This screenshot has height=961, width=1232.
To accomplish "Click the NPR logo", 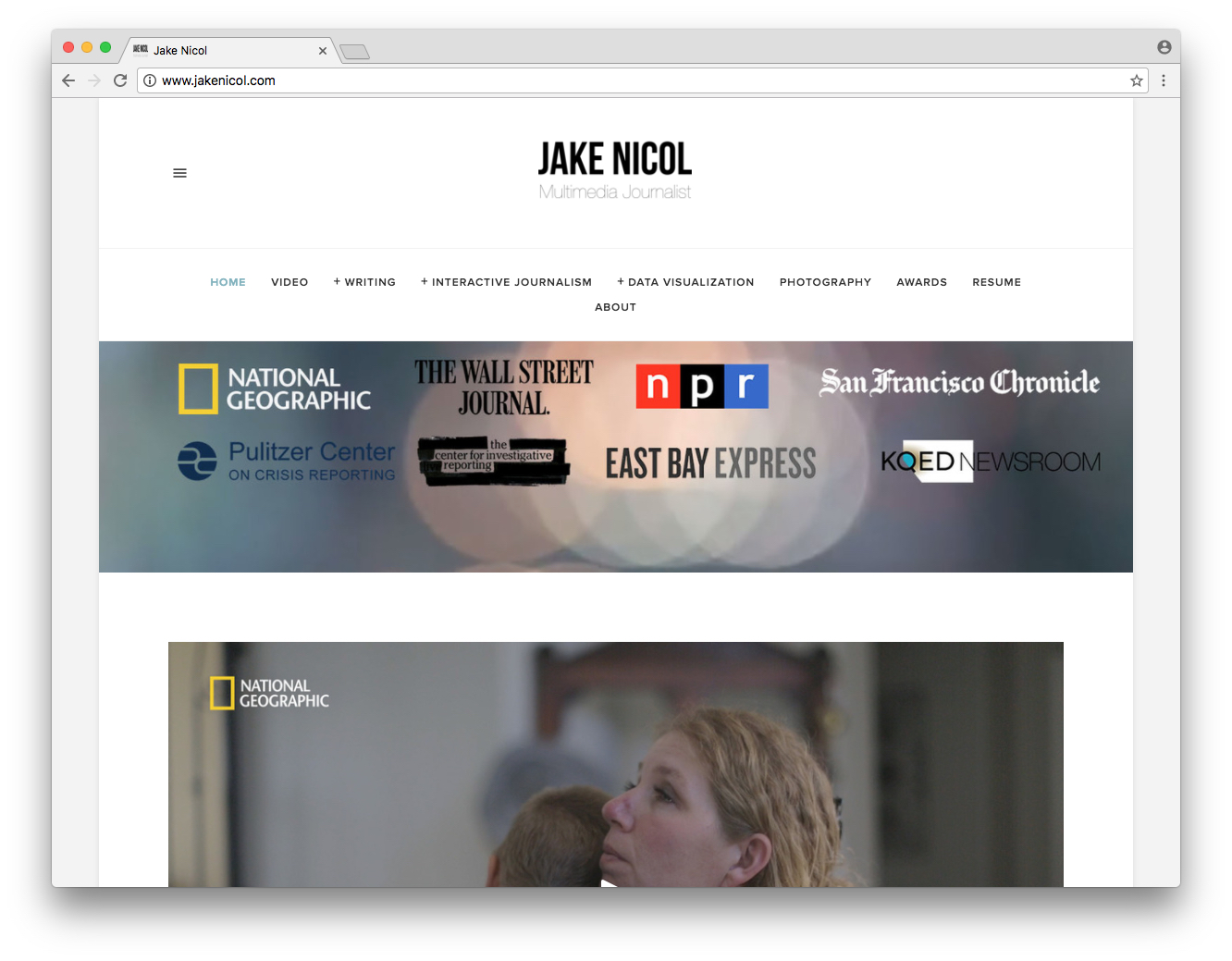I will (702, 386).
